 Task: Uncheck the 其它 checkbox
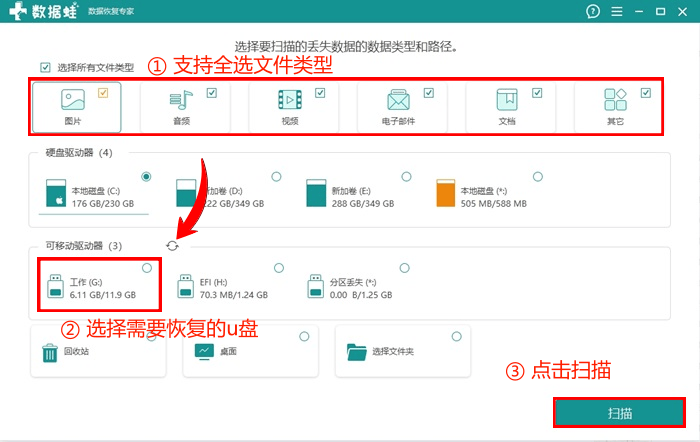coord(646,93)
